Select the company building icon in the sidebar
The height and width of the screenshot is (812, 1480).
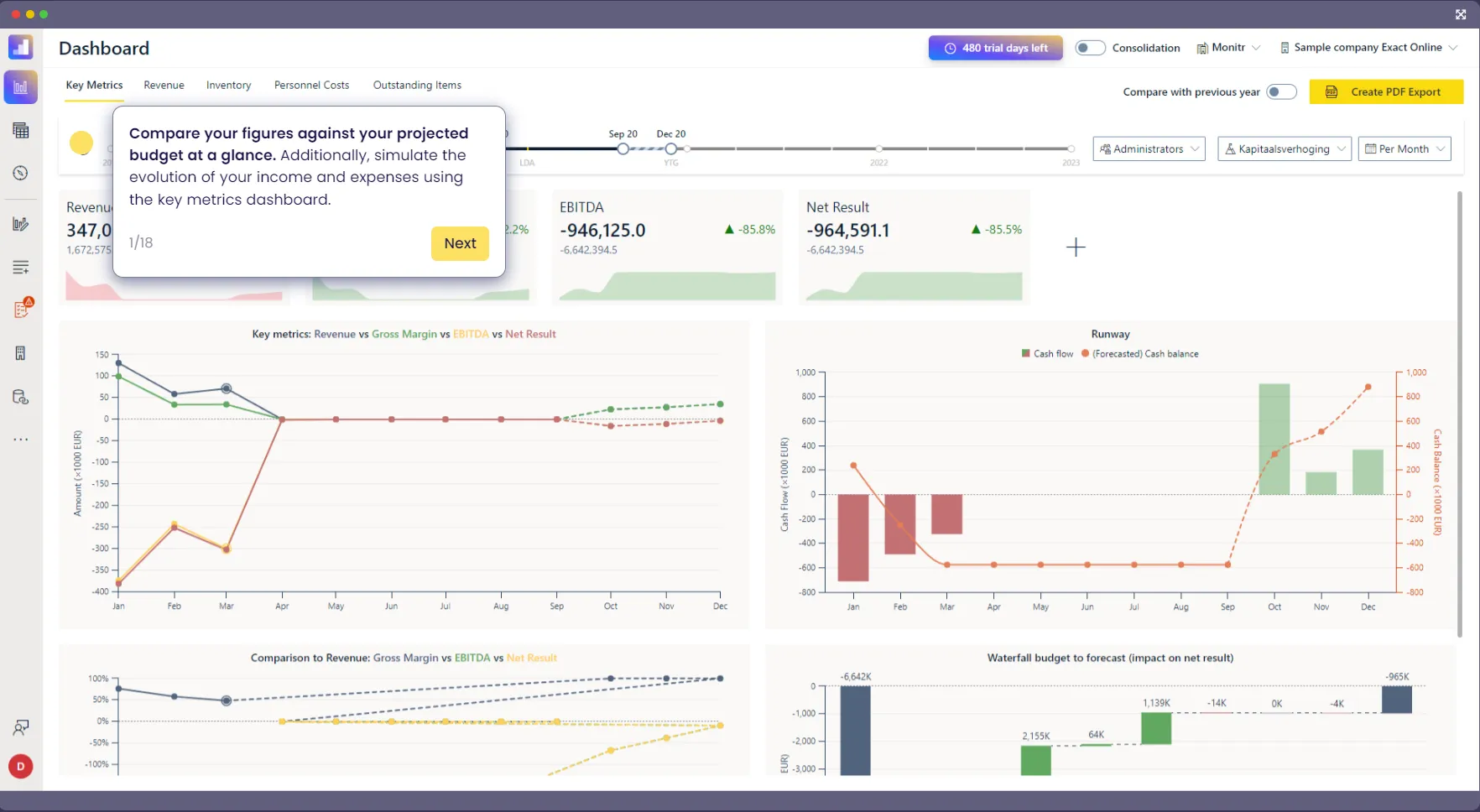(x=20, y=352)
